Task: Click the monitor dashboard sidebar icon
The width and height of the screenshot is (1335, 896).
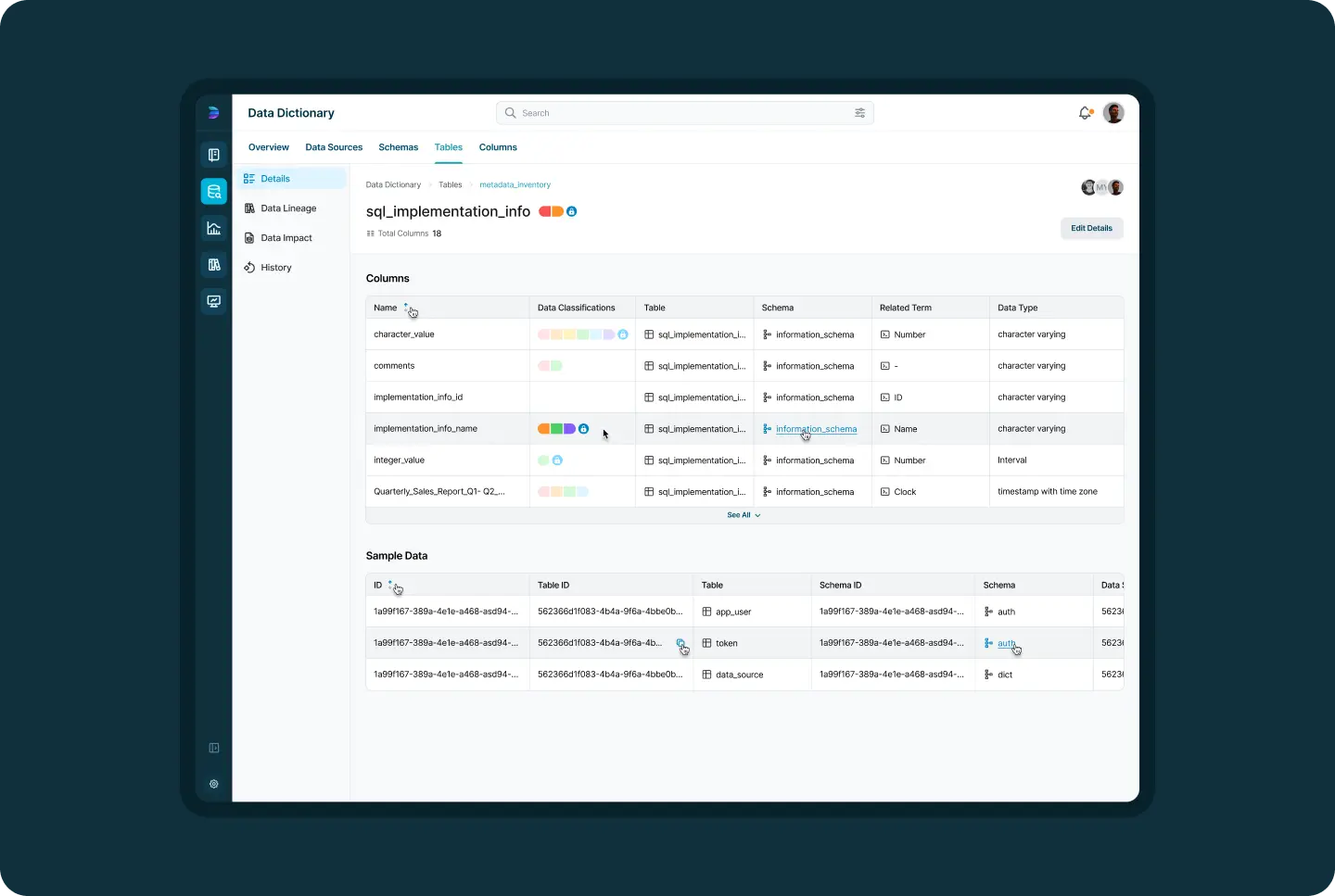Action: (x=213, y=302)
